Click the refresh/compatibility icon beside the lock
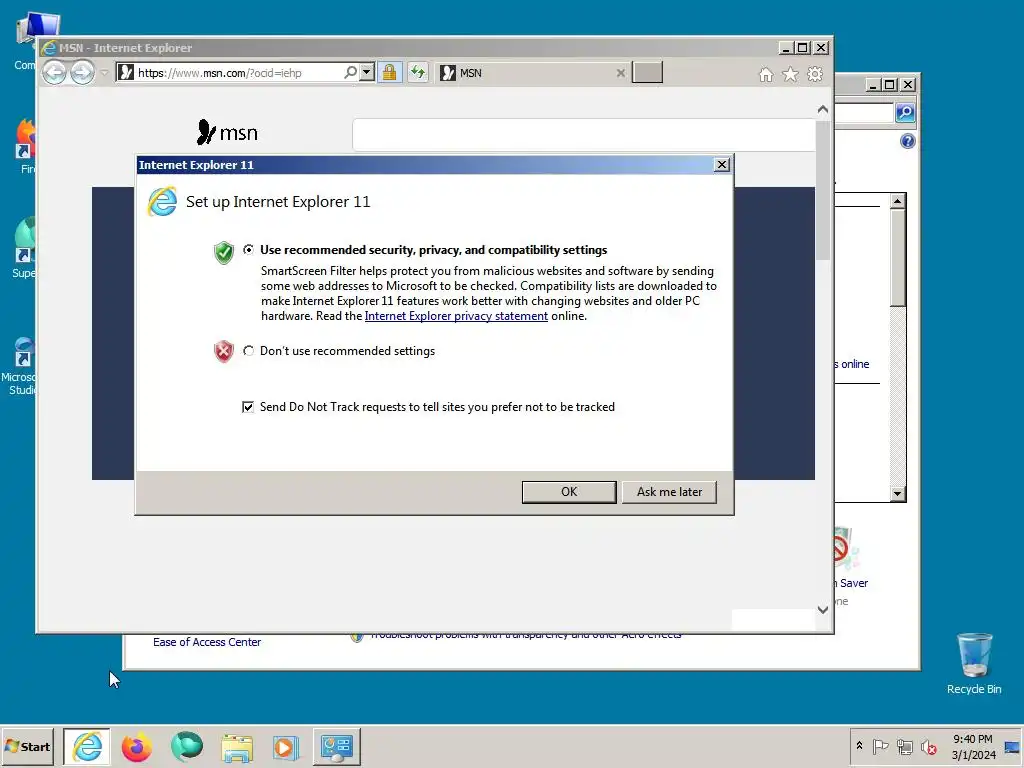This screenshot has height=768, width=1024. tap(418, 72)
